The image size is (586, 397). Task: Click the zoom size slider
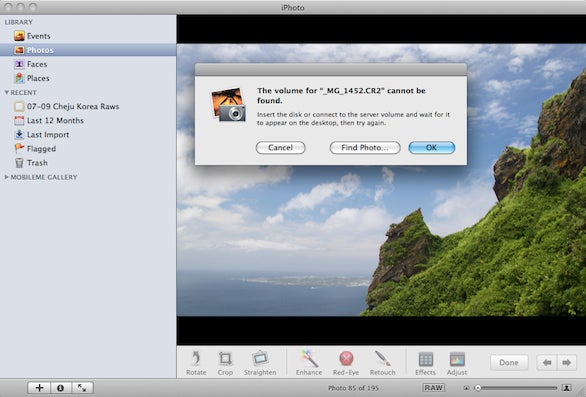[517, 388]
